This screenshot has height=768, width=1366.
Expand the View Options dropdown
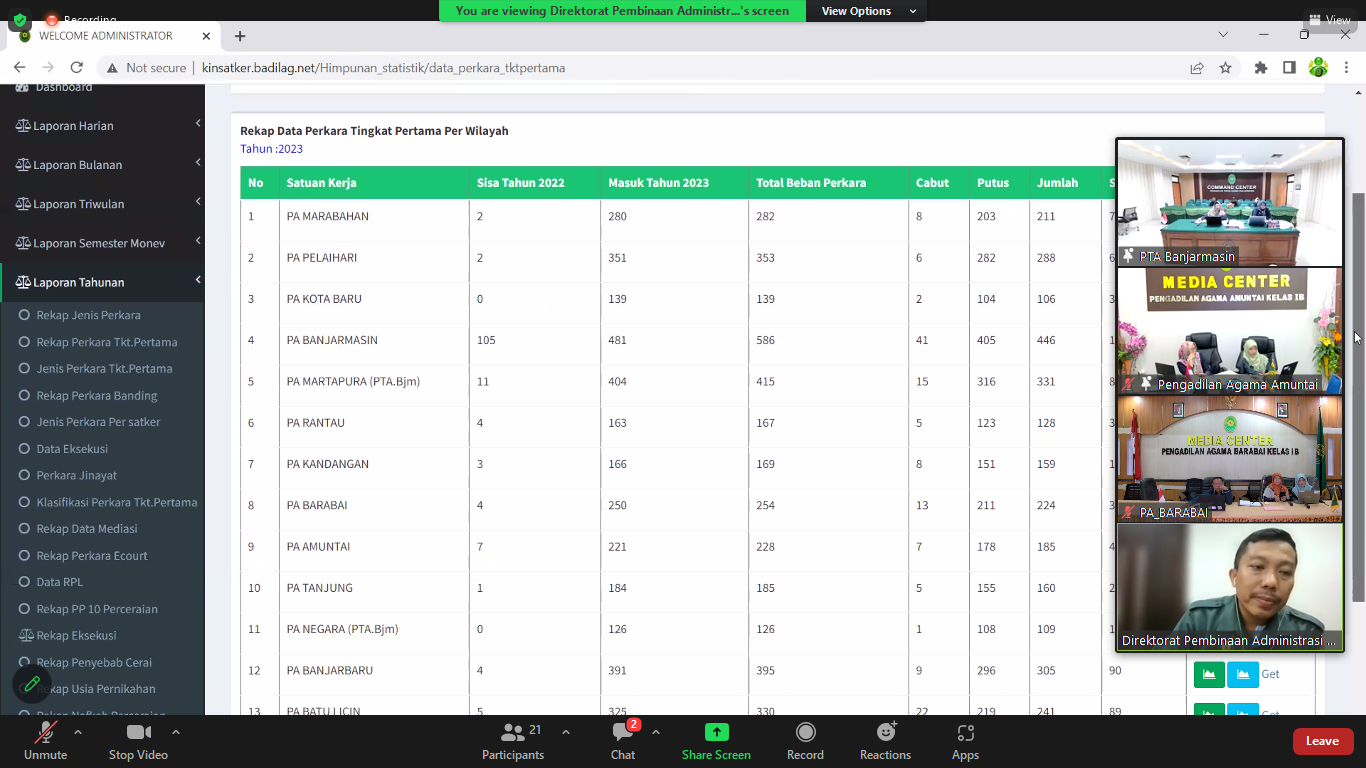[x=868, y=11]
